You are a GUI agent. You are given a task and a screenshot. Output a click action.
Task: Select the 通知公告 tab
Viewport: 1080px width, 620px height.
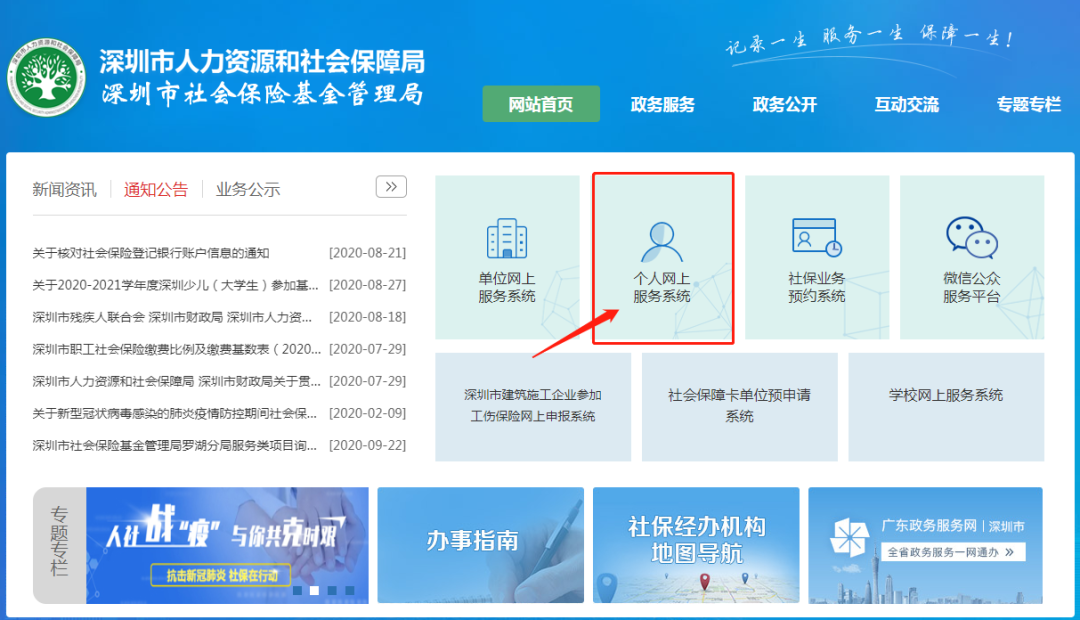pyautogui.click(x=155, y=189)
